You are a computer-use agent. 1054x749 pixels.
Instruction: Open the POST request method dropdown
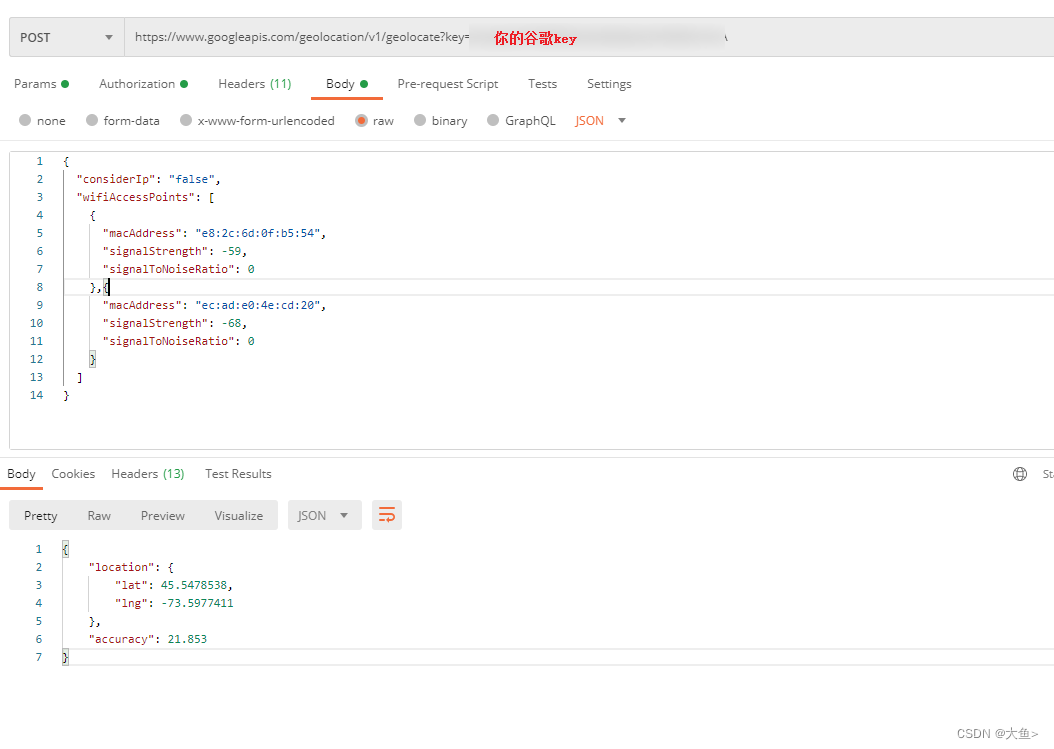65,36
